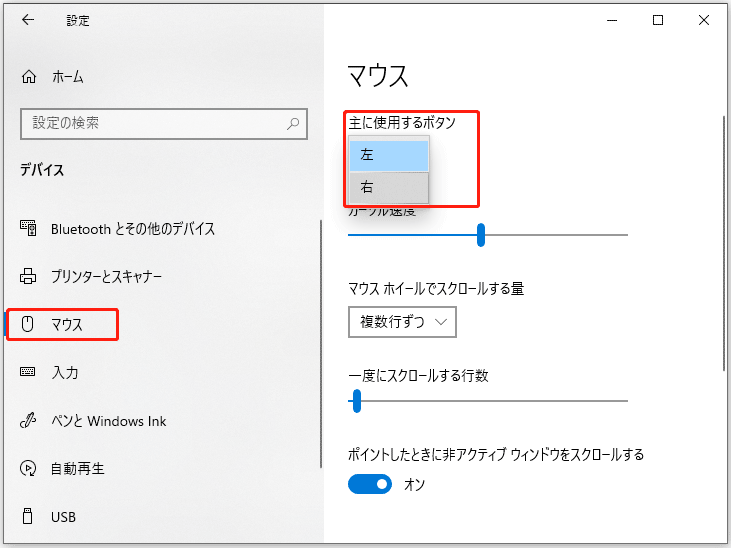Click the mouse icon in sidebar
The width and height of the screenshot is (731, 548).
coord(28,324)
